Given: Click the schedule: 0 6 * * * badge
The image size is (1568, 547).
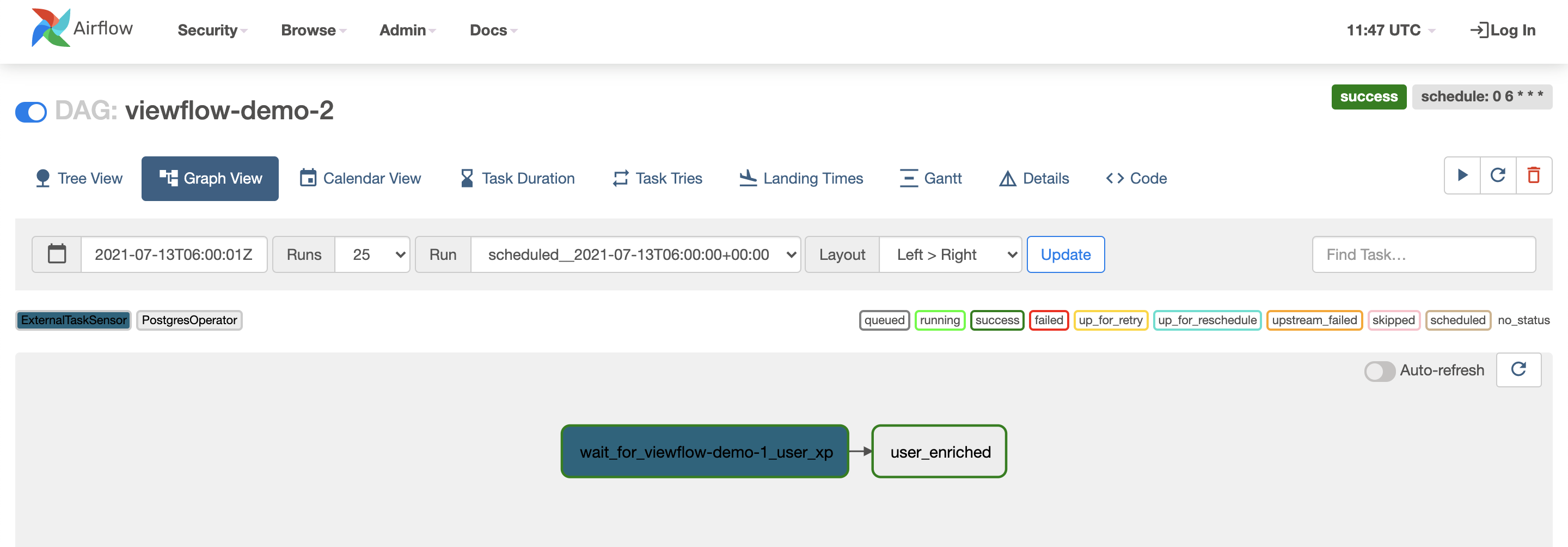Looking at the screenshot, I should [x=1481, y=96].
